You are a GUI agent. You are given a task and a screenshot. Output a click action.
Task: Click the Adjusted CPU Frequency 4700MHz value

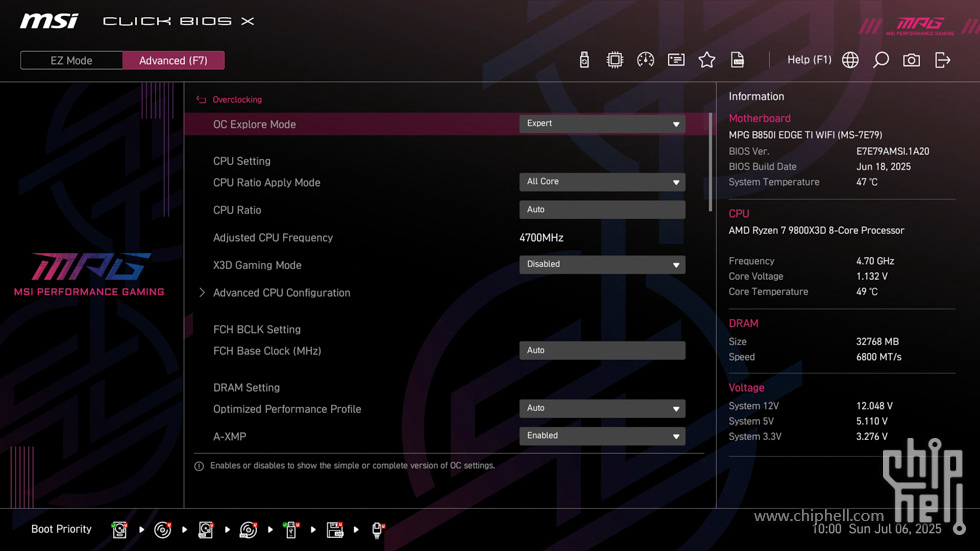[x=541, y=237]
